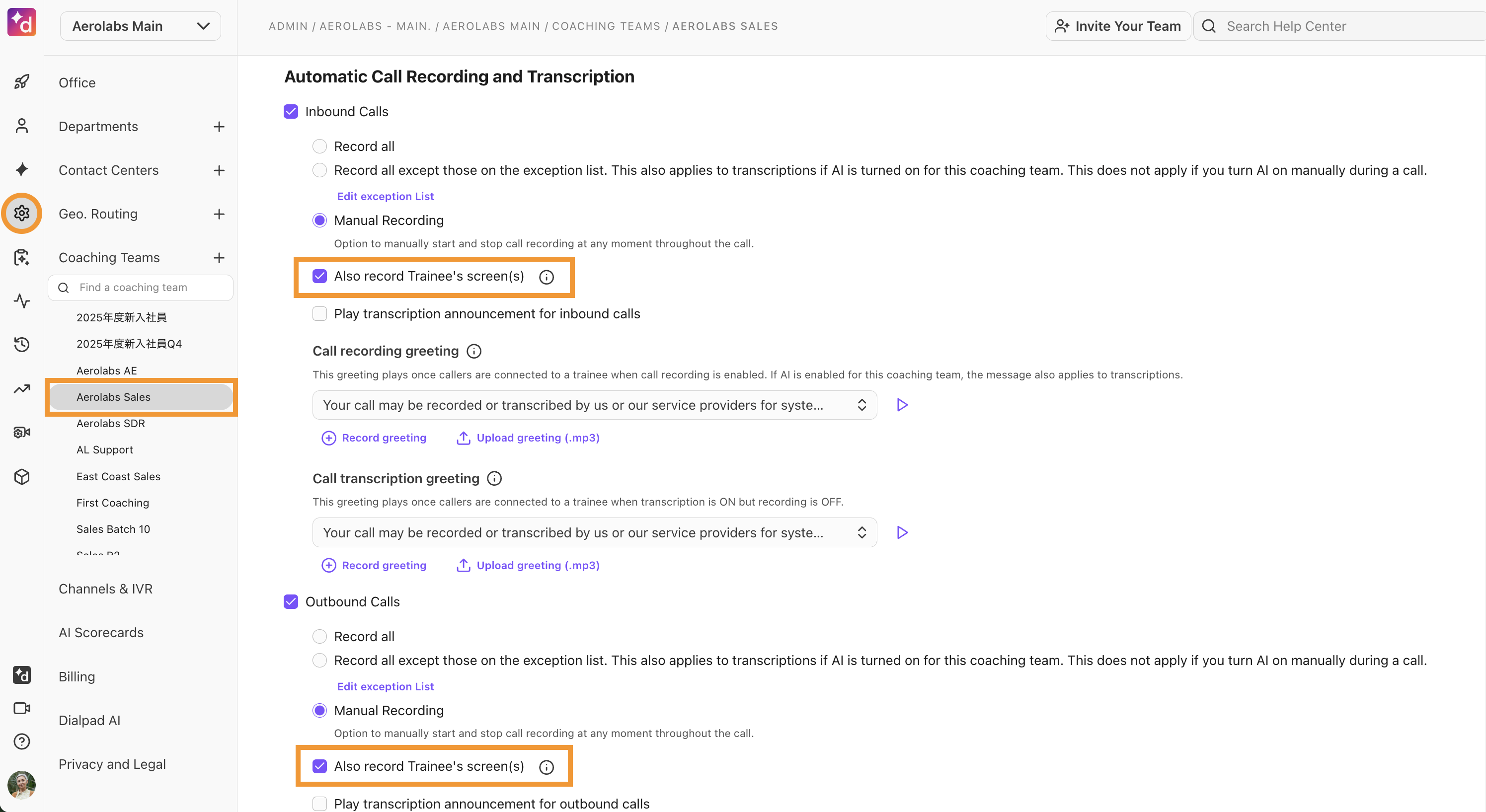The height and width of the screenshot is (812, 1486).
Task: Add new Geo. Routing with plus icon
Action: click(219, 214)
